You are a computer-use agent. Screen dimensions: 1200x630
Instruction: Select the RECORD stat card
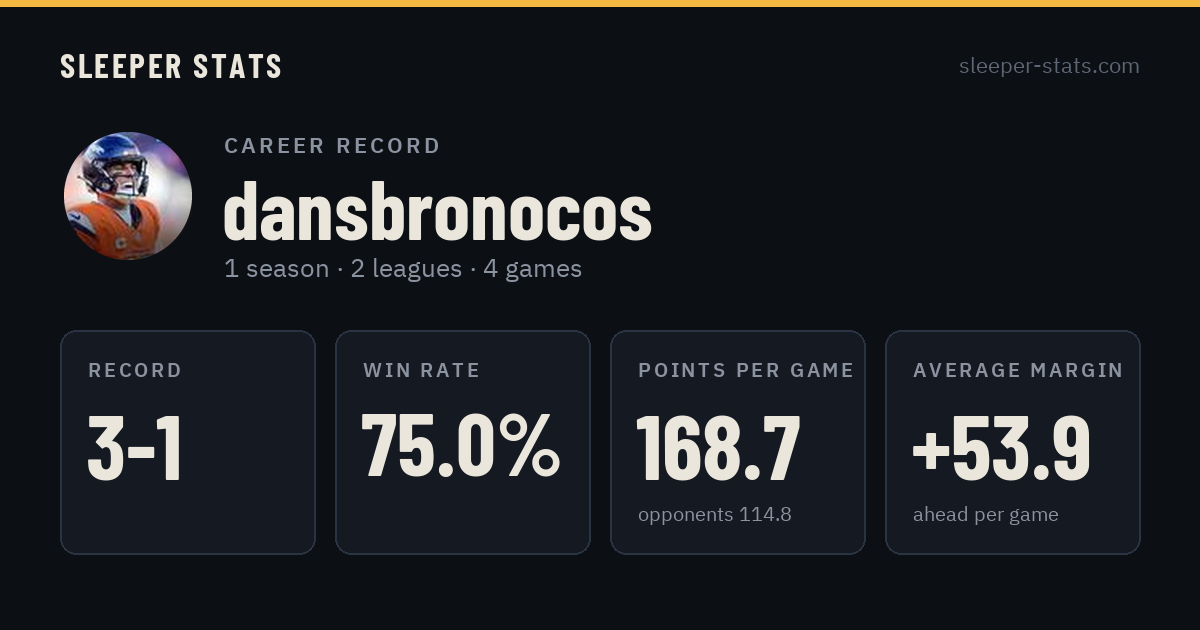(188, 442)
